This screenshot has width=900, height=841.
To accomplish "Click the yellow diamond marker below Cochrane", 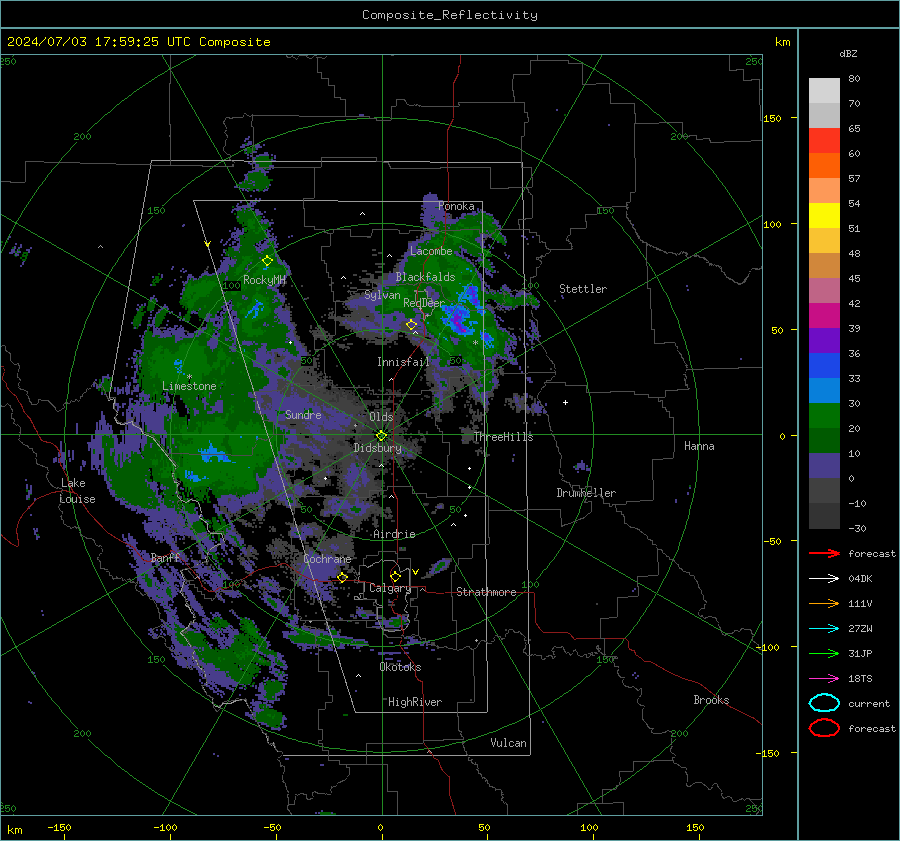I will click(342, 577).
